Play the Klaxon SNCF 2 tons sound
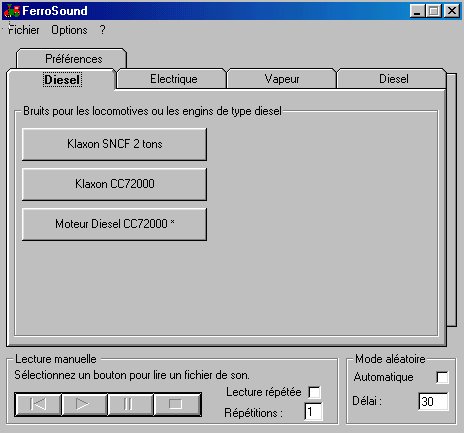This screenshot has width=464, height=433. pyautogui.click(x=114, y=144)
